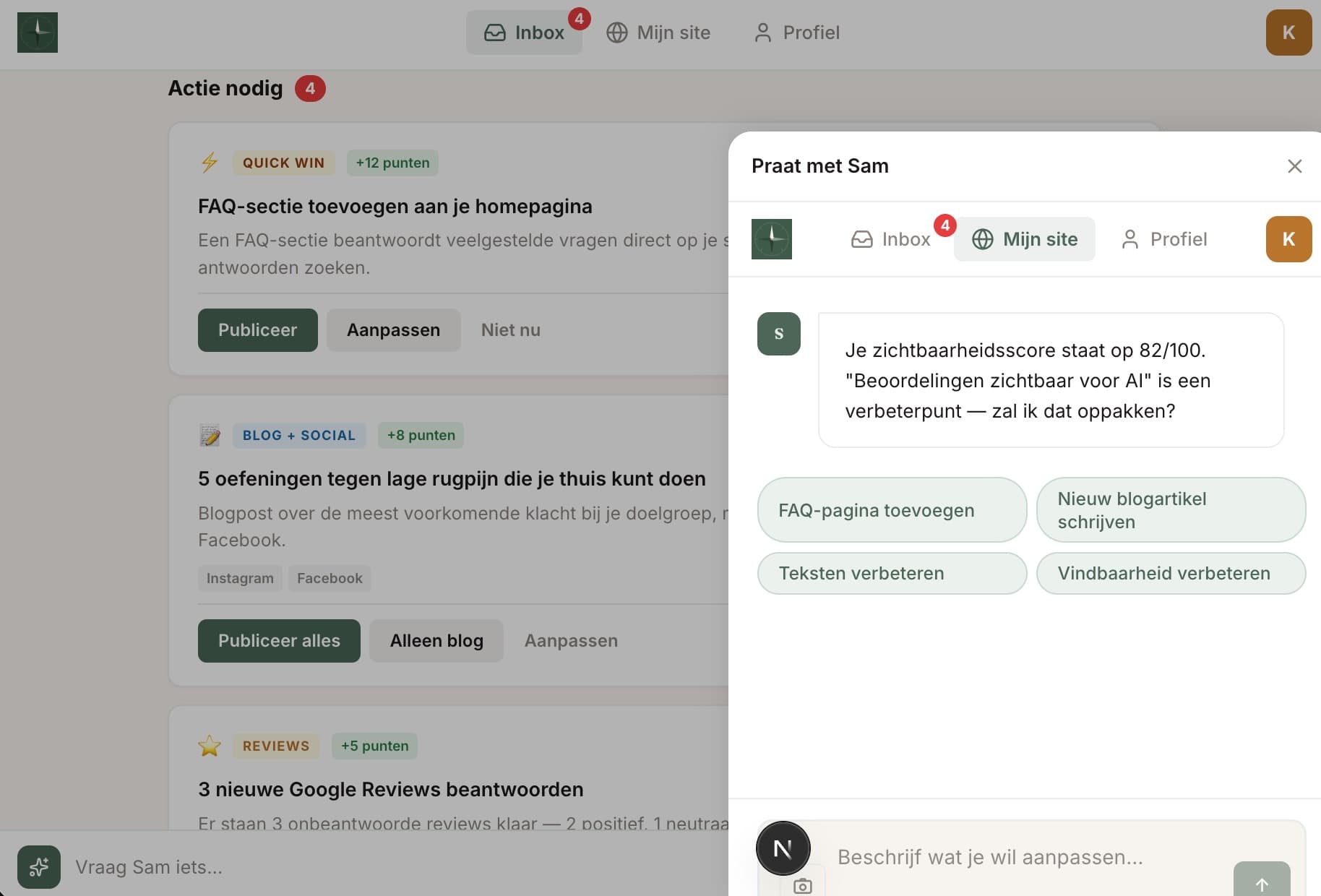Publish the FAQ section via 'Publiceer'

(257, 329)
